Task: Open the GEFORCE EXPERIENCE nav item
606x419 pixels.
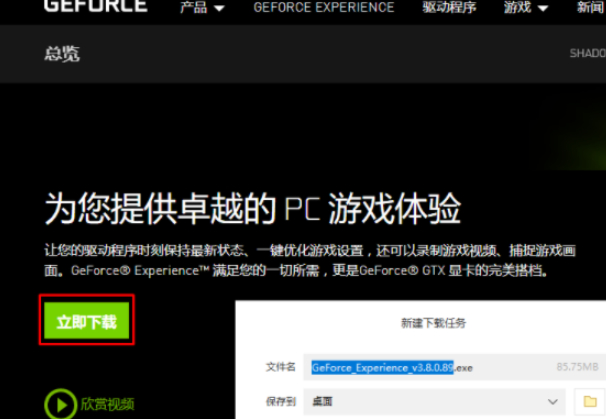Action: (x=324, y=7)
